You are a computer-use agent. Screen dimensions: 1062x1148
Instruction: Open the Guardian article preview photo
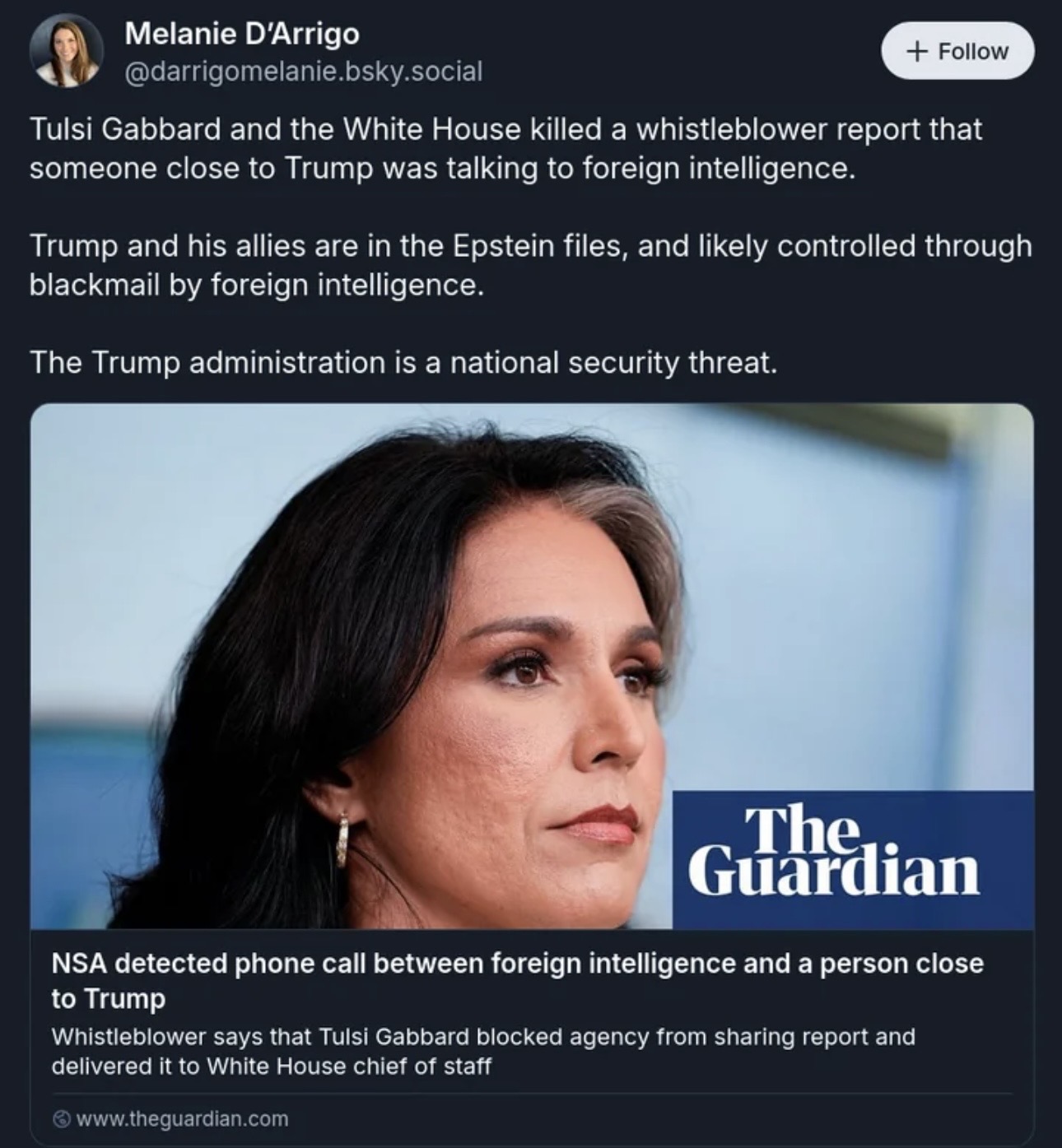click(532, 666)
